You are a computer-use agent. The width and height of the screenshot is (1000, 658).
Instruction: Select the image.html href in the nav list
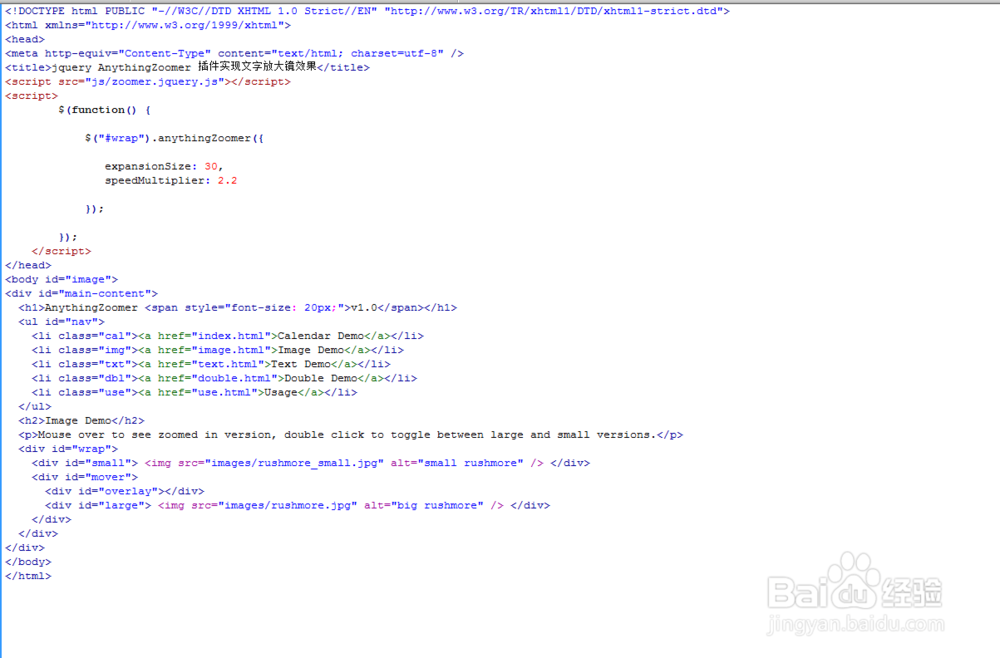click(x=223, y=349)
